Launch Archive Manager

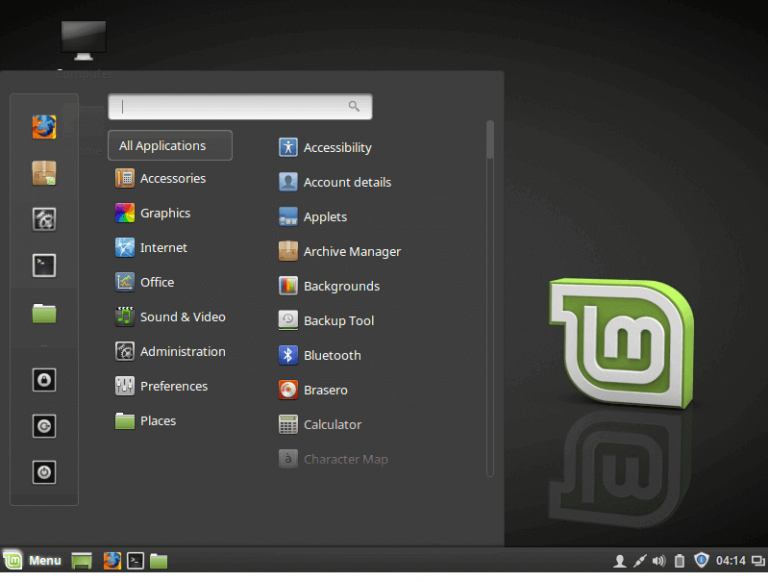(340, 251)
